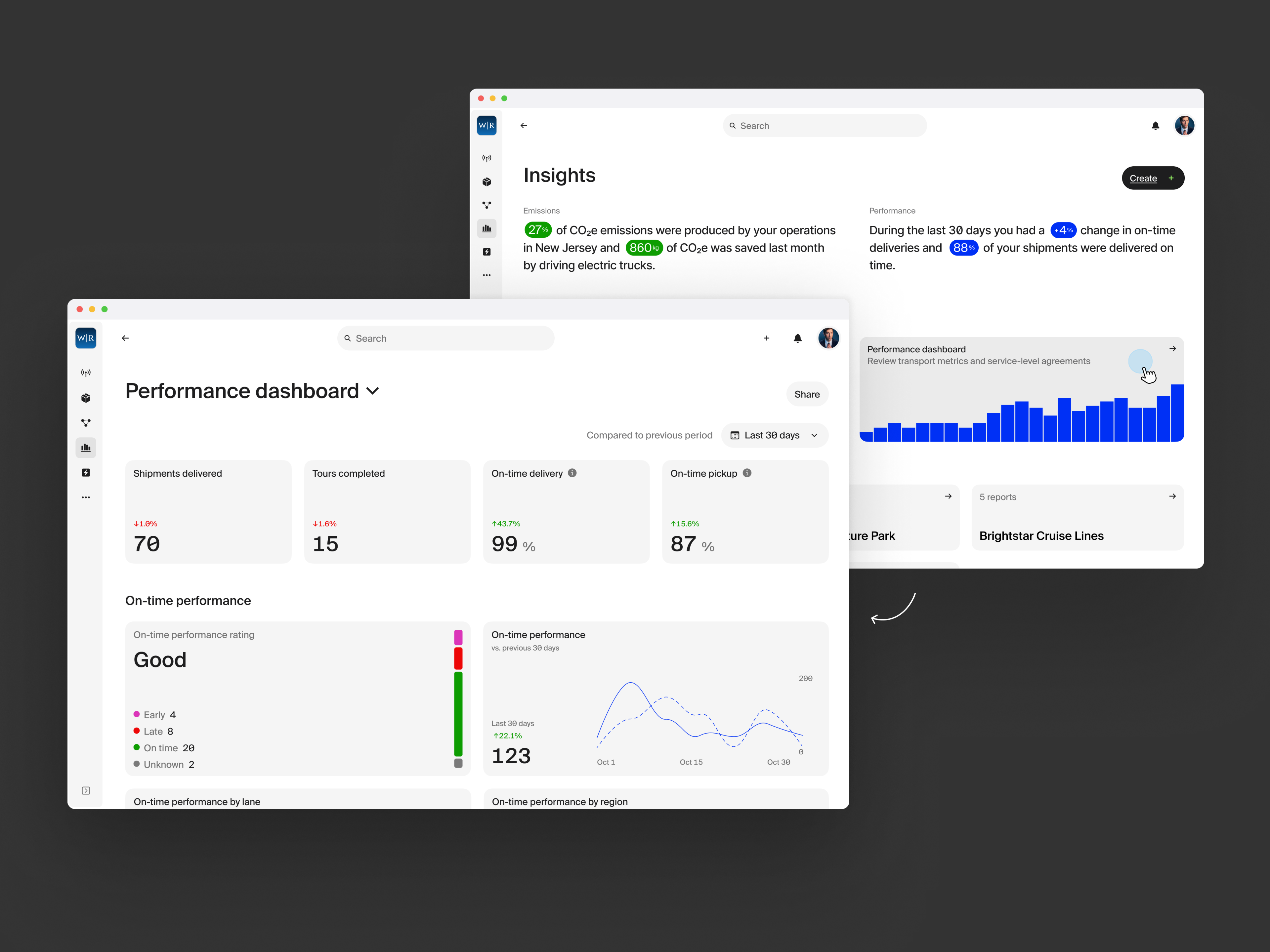Click info icon next to On-time delivery
Viewport: 1270px width, 952px height.
572,473
